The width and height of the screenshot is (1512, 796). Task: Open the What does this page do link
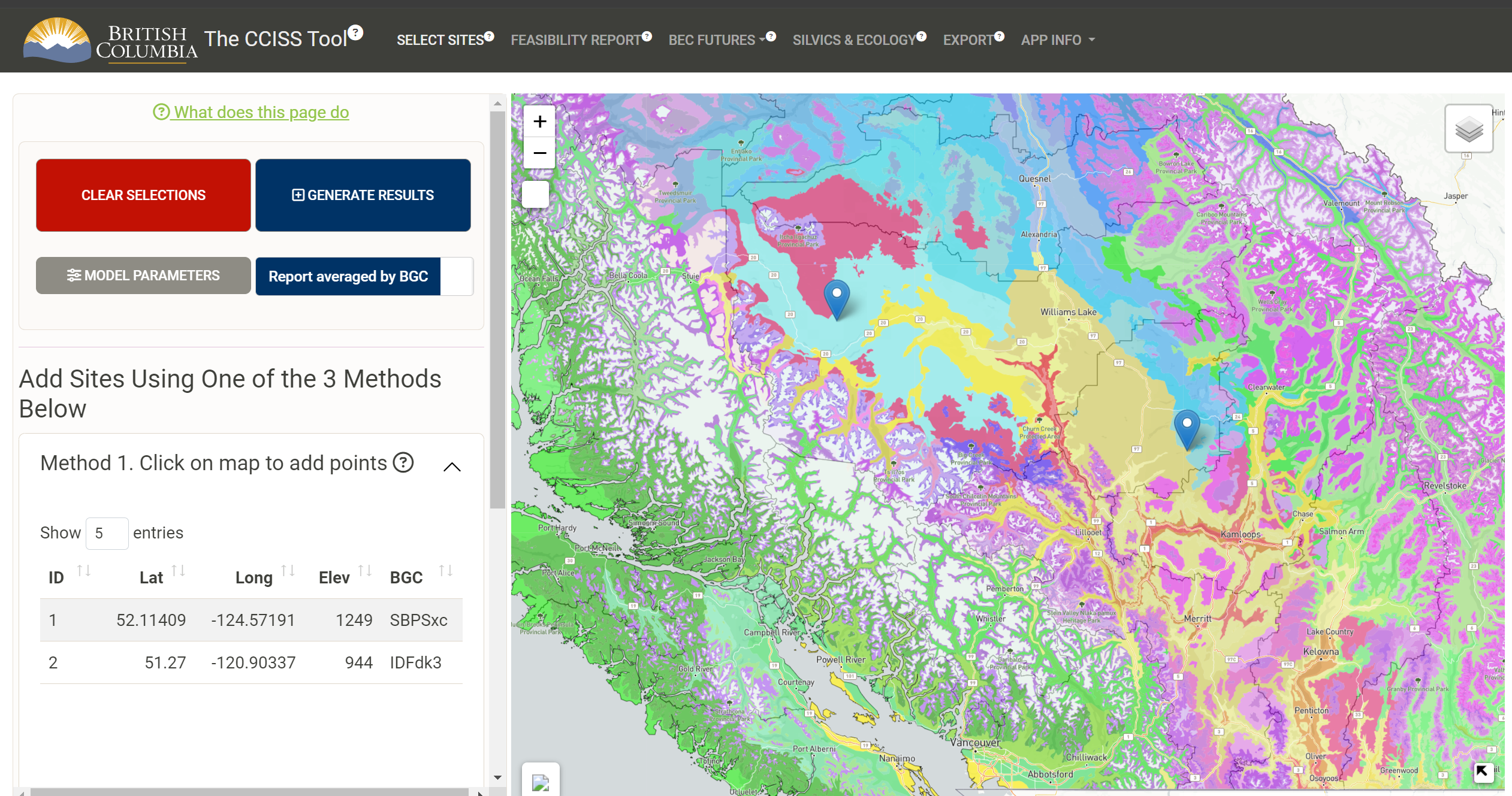251,112
